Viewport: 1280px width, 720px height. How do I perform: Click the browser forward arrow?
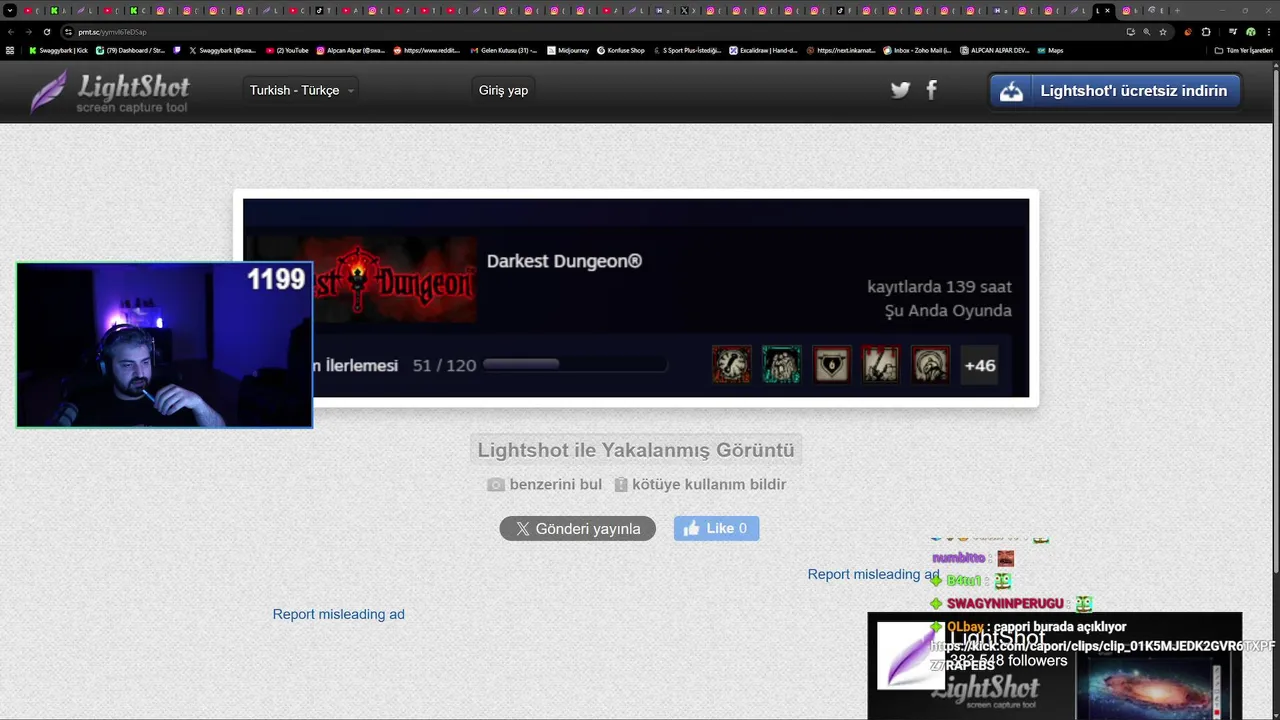(28, 32)
